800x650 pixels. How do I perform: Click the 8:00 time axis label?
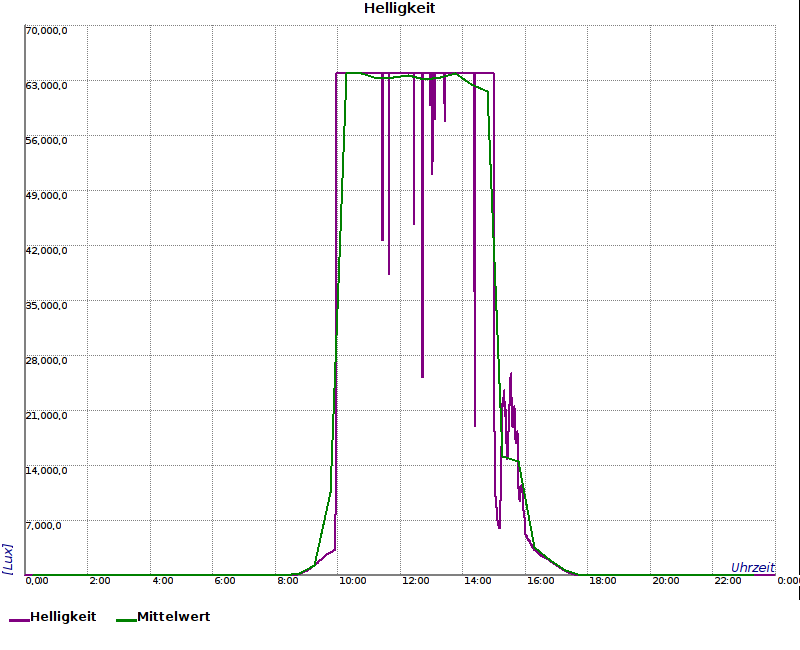(x=288, y=581)
